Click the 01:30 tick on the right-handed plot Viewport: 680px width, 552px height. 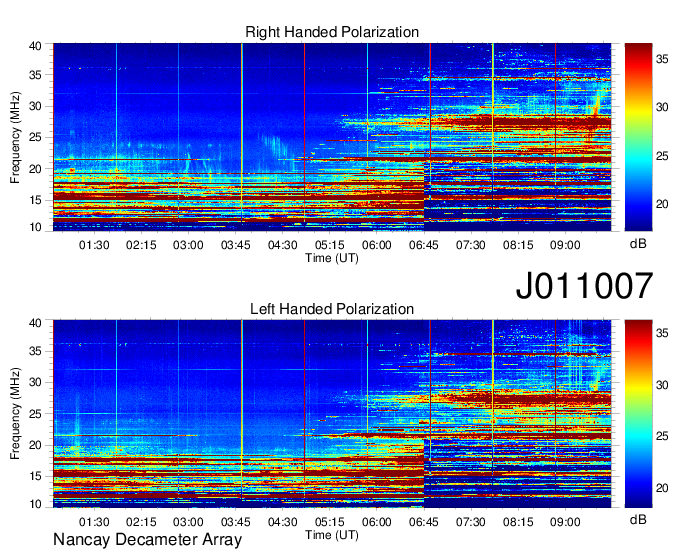(x=94, y=245)
